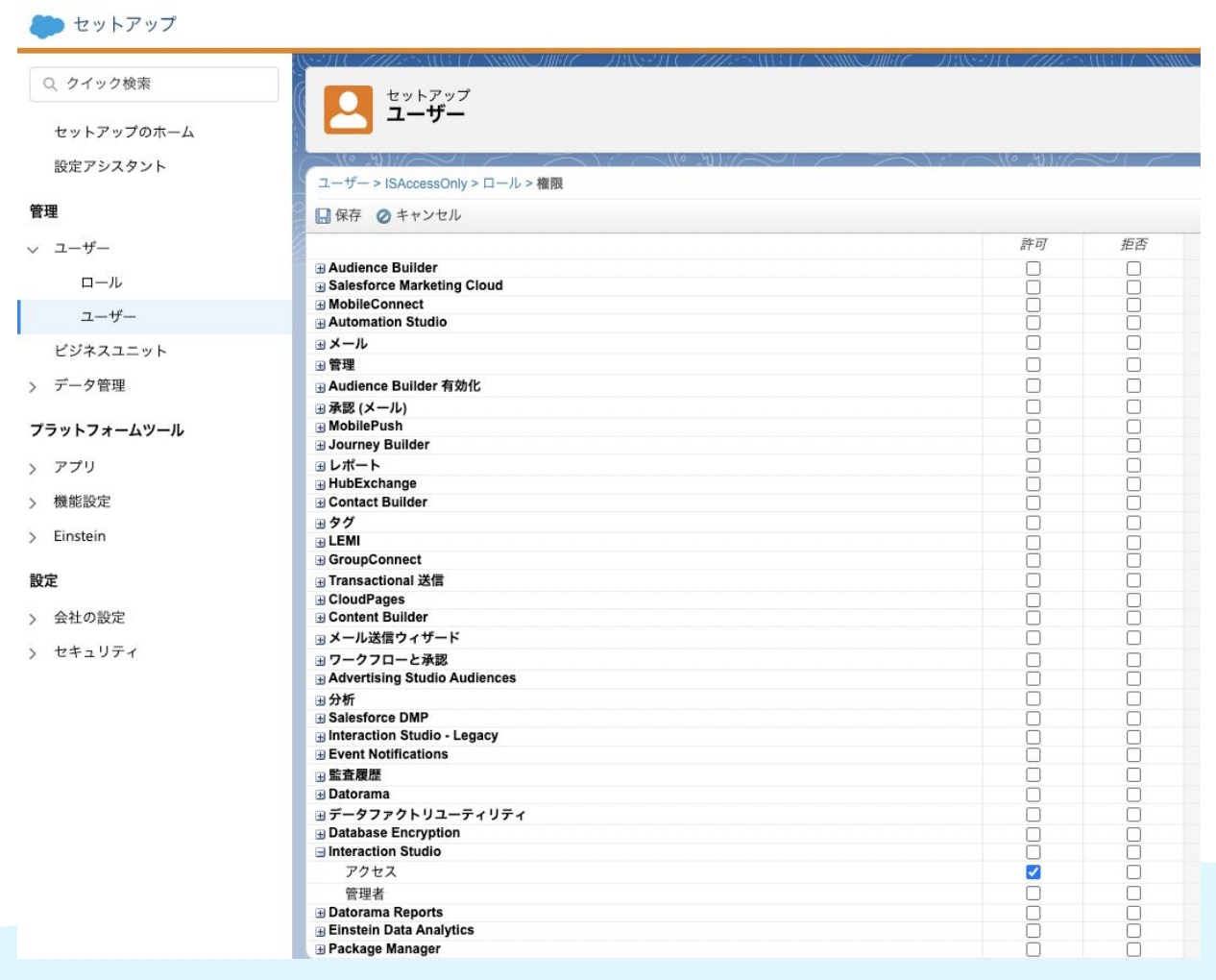
Task: Click the 許可 column header
Action: [1034, 244]
